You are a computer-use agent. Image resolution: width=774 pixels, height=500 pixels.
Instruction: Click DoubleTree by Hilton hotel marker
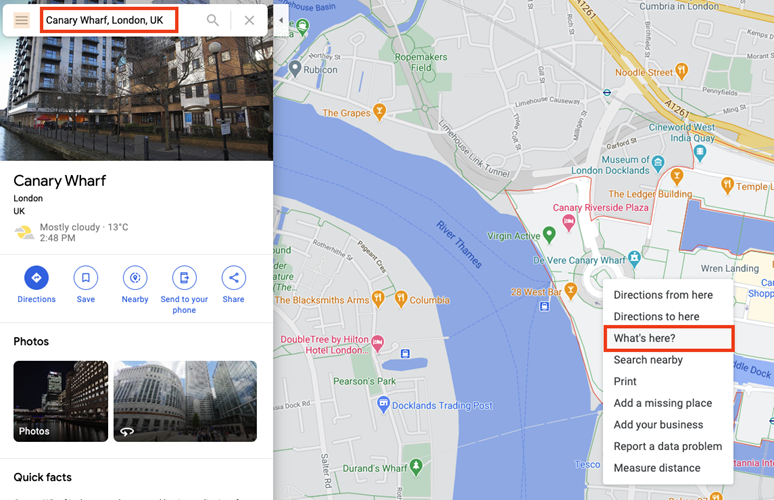378,342
